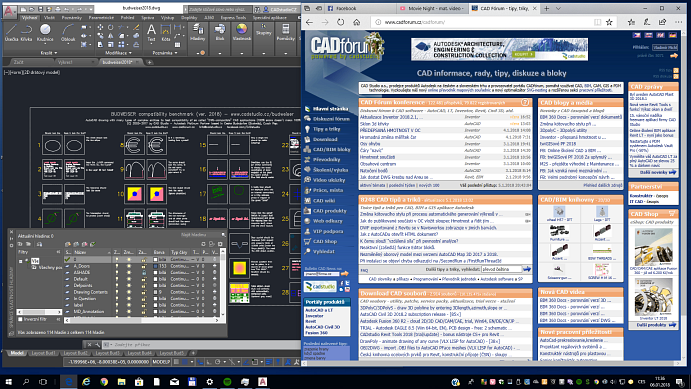The width and height of the screenshot is (691, 389).
Task: Switch to Layout Bud1 tab
Action: pyautogui.click(x=43, y=353)
